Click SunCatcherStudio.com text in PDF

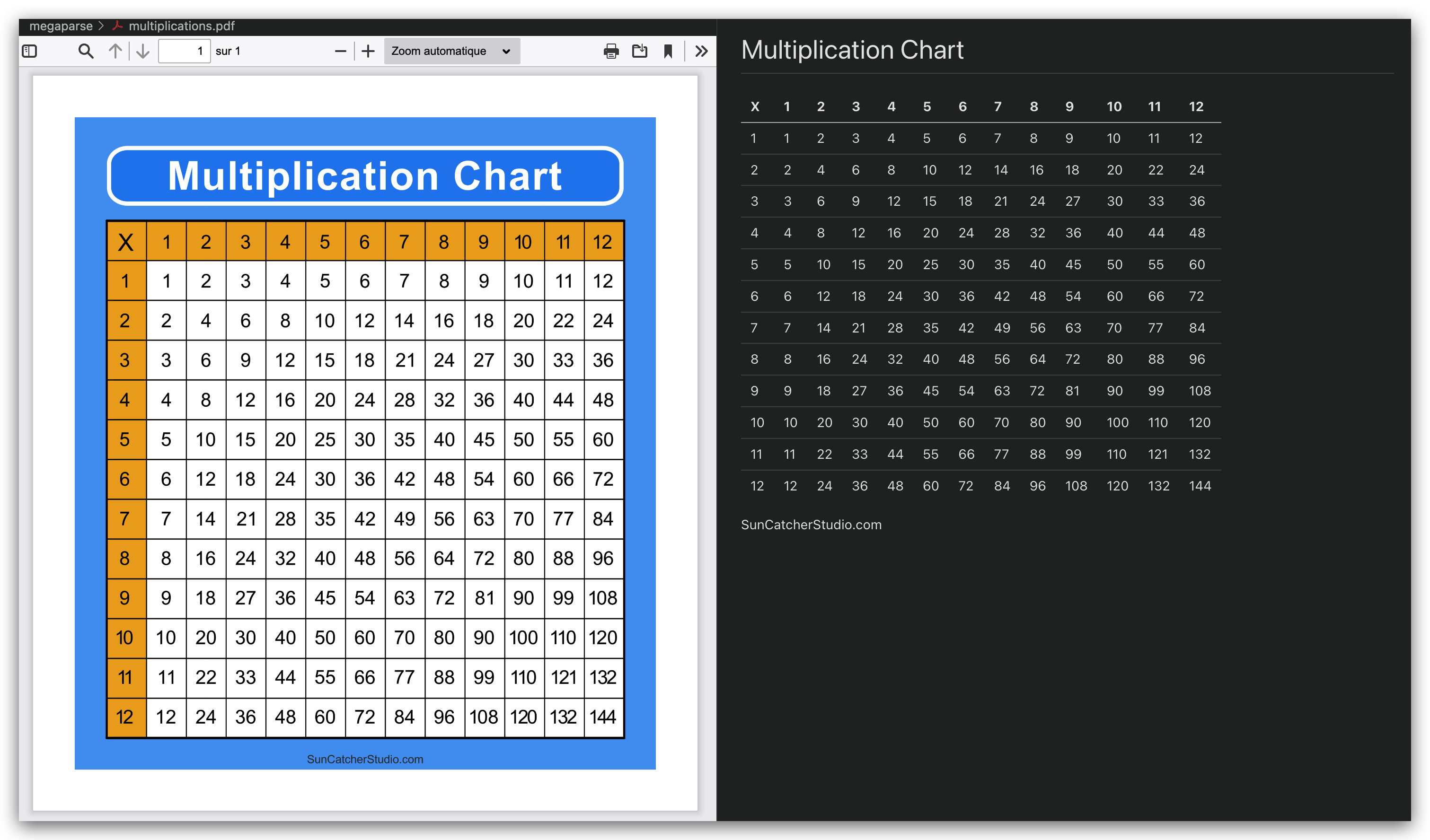(x=365, y=759)
